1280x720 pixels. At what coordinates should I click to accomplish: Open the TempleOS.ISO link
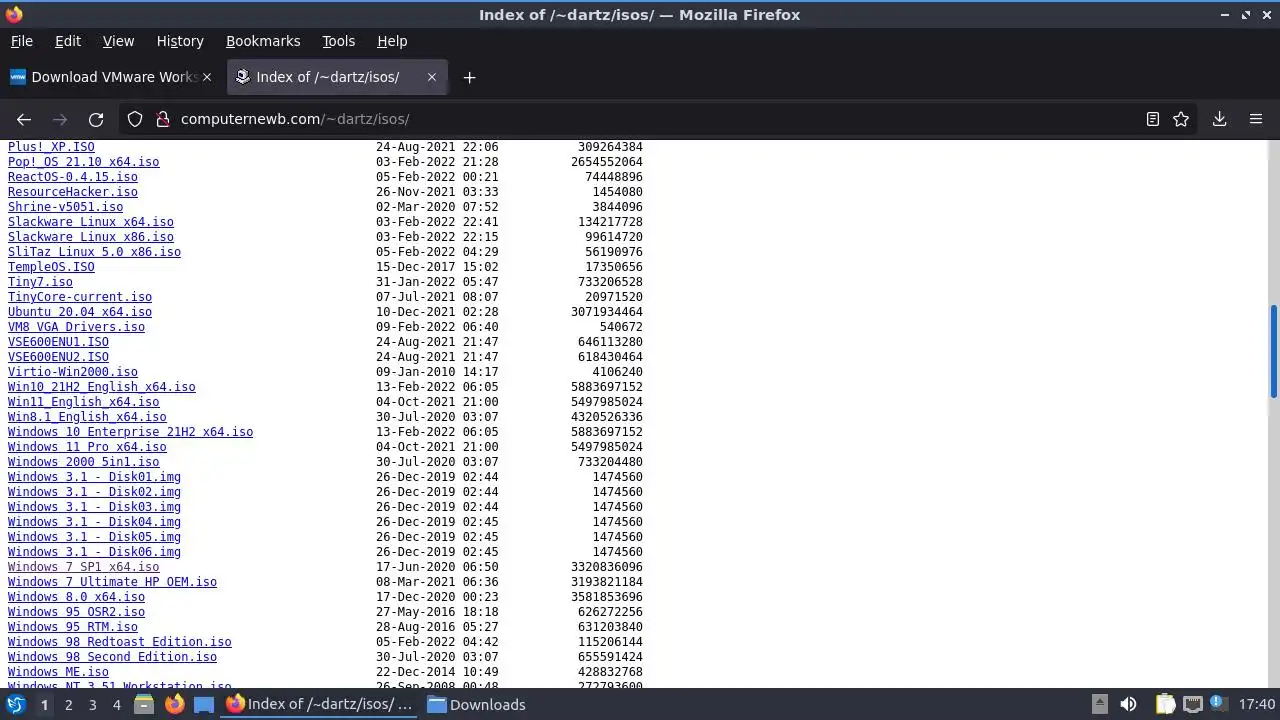click(x=51, y=267)
